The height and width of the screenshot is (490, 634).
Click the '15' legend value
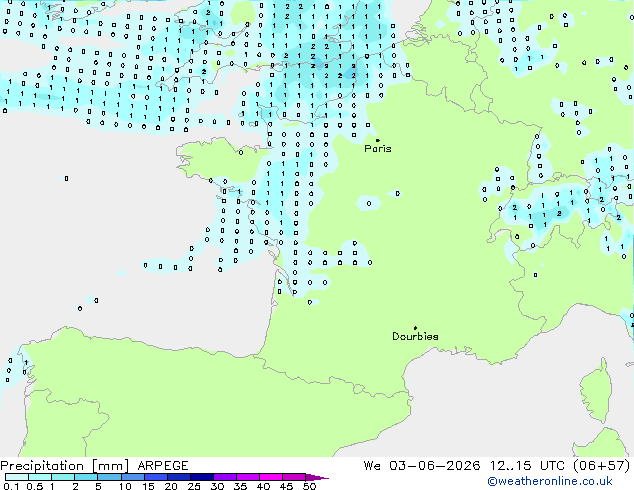click(148, 486)
